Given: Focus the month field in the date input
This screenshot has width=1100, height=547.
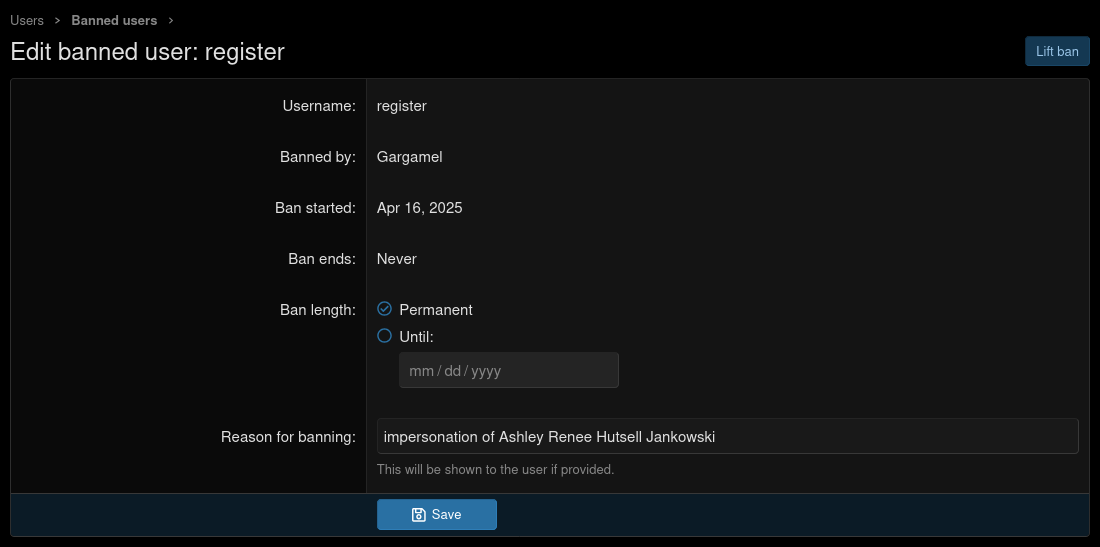Looking at the screenshot, I should pos(421,371).
